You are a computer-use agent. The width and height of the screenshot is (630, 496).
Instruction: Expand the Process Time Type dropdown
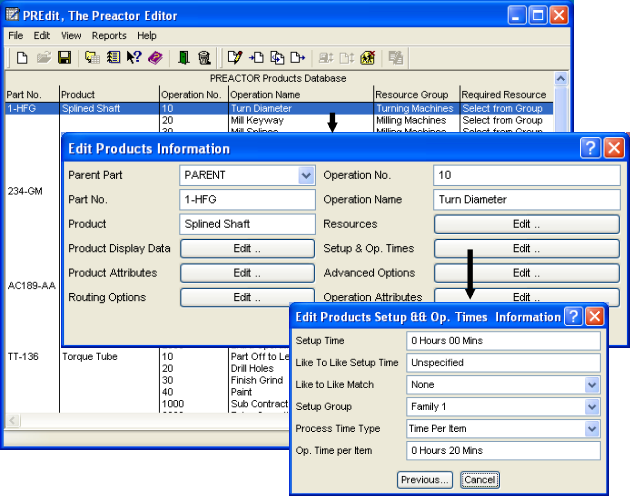(x=592, y=428)
